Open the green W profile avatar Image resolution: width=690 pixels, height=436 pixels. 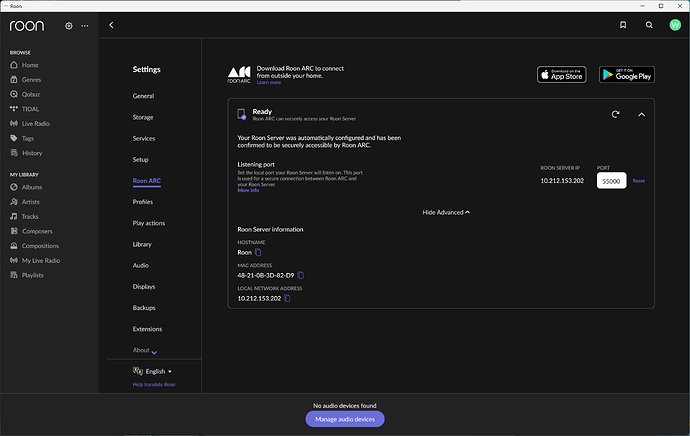(x=675, y=25)
